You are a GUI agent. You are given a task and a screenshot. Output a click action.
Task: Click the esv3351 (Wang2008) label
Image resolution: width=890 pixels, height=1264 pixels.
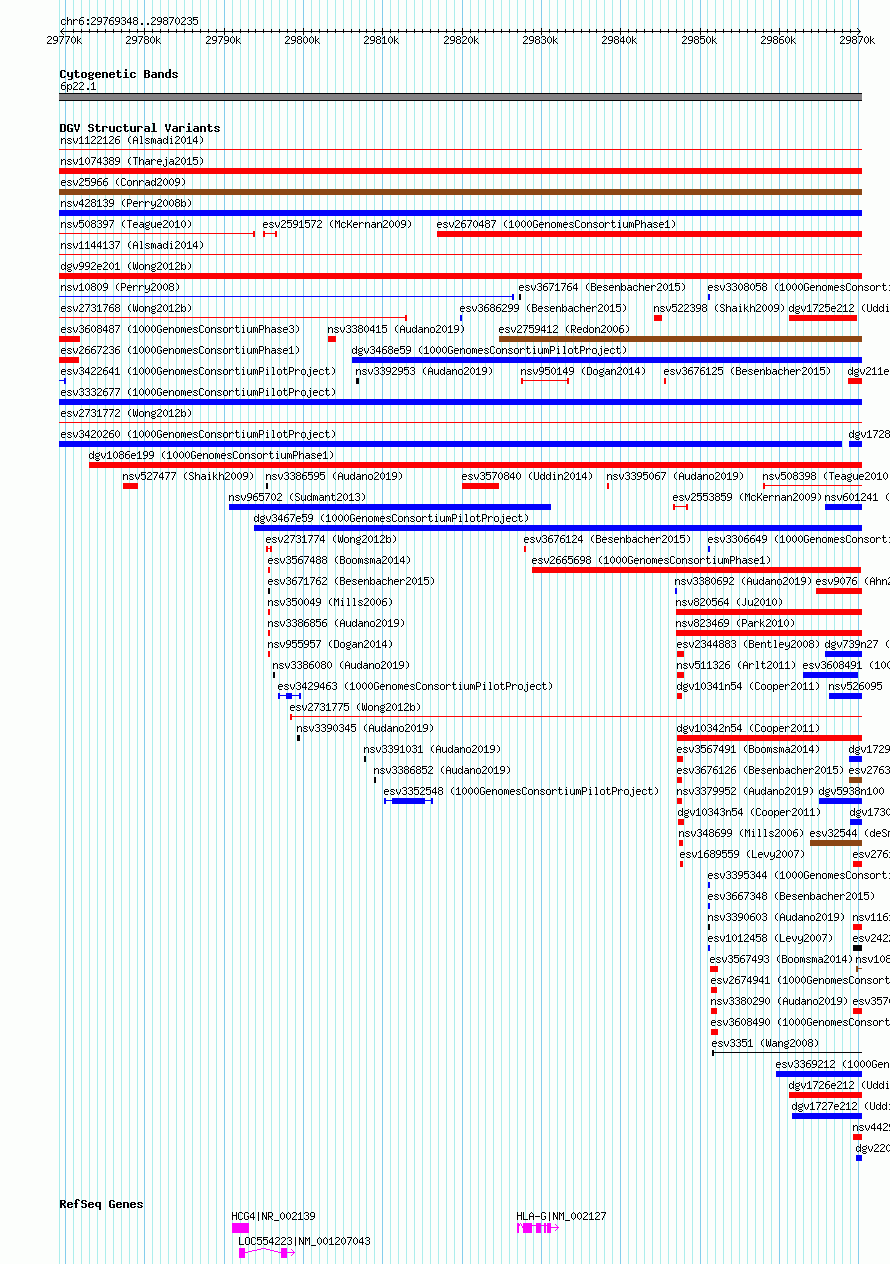pyautogui.click(x=764, y=1043)
